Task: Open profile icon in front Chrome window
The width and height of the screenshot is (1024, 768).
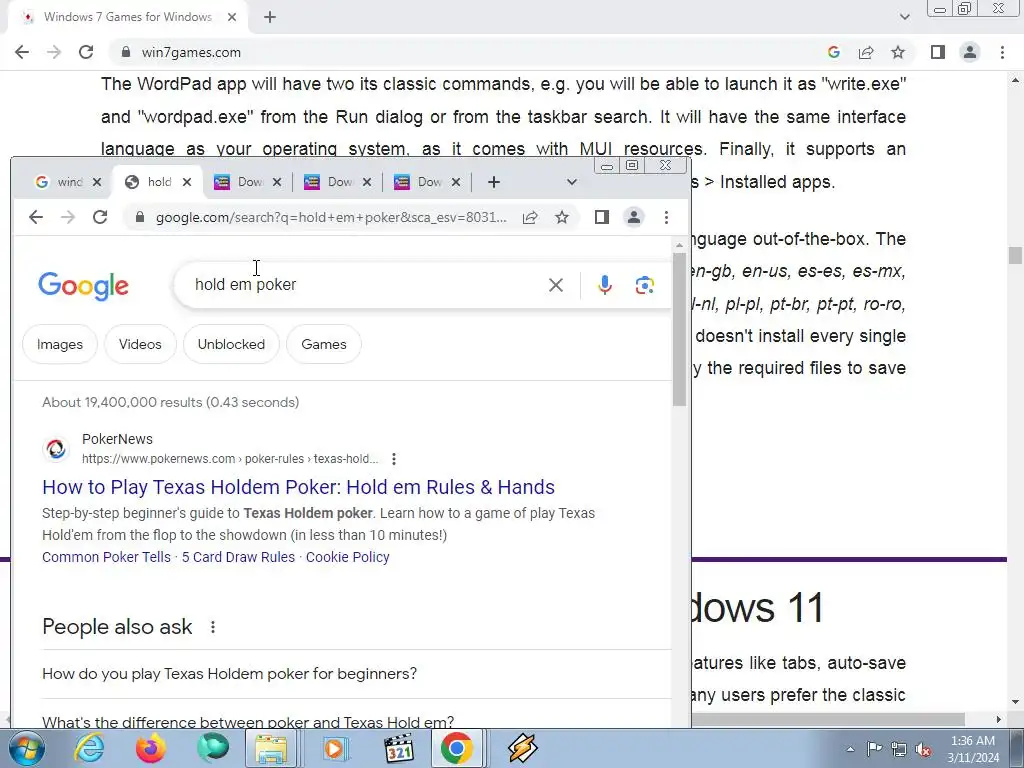Action: [x=633, y=217]
